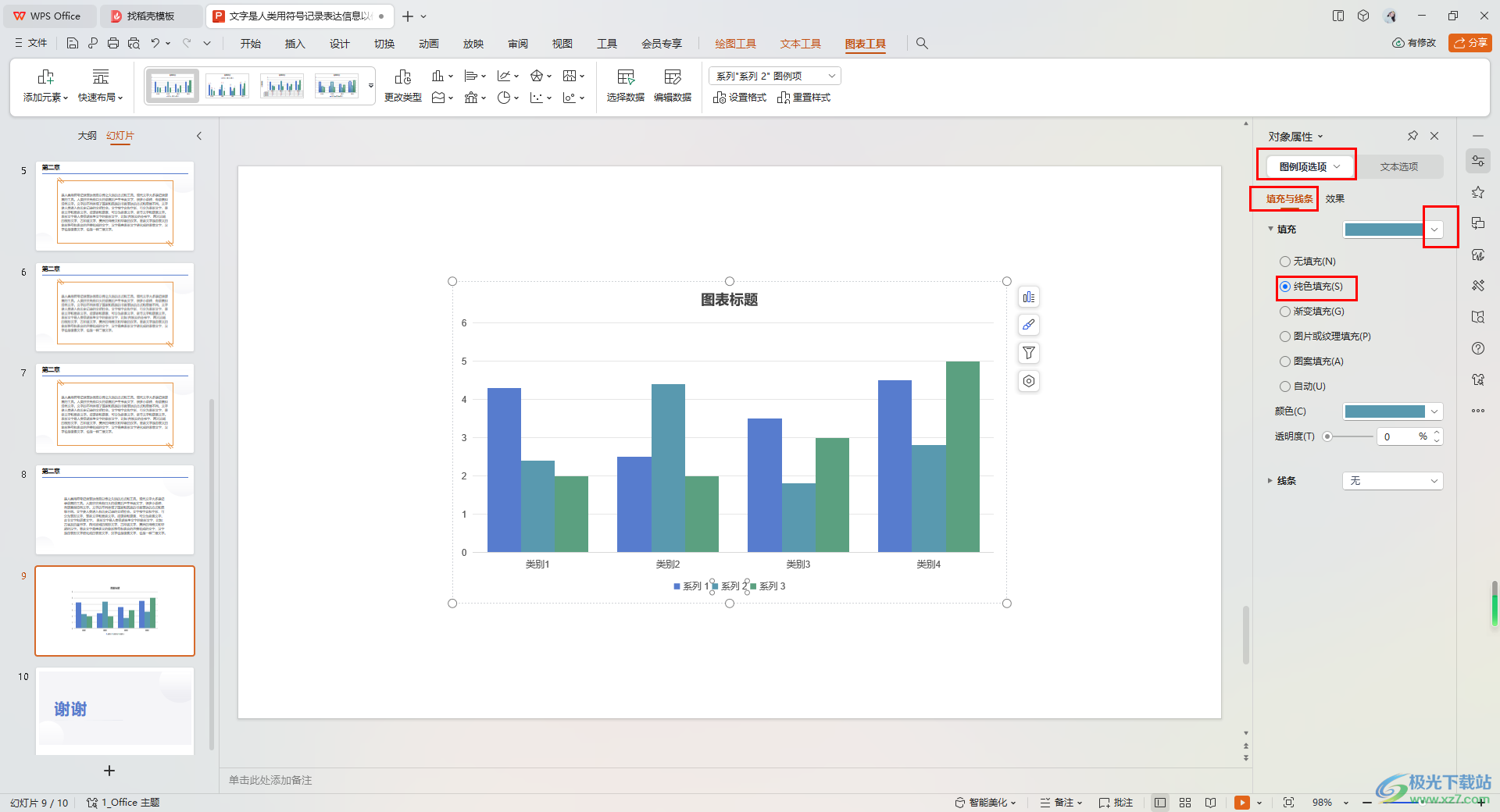Click Change Chart Type icon
Screen dimensions: 1500x812
402,86
